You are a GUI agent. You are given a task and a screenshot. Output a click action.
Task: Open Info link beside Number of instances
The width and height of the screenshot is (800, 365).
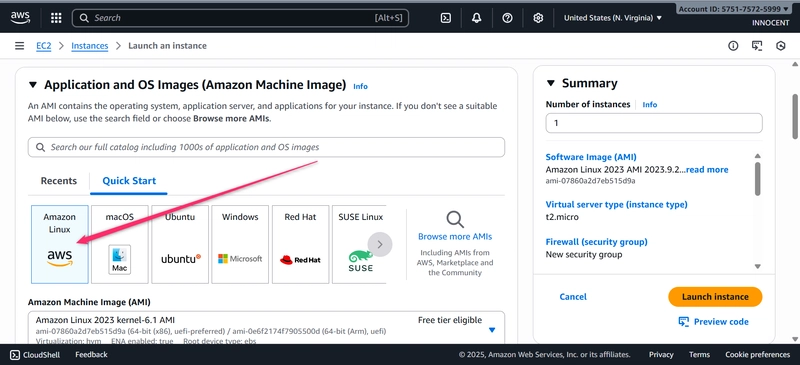tap(649, 105)
